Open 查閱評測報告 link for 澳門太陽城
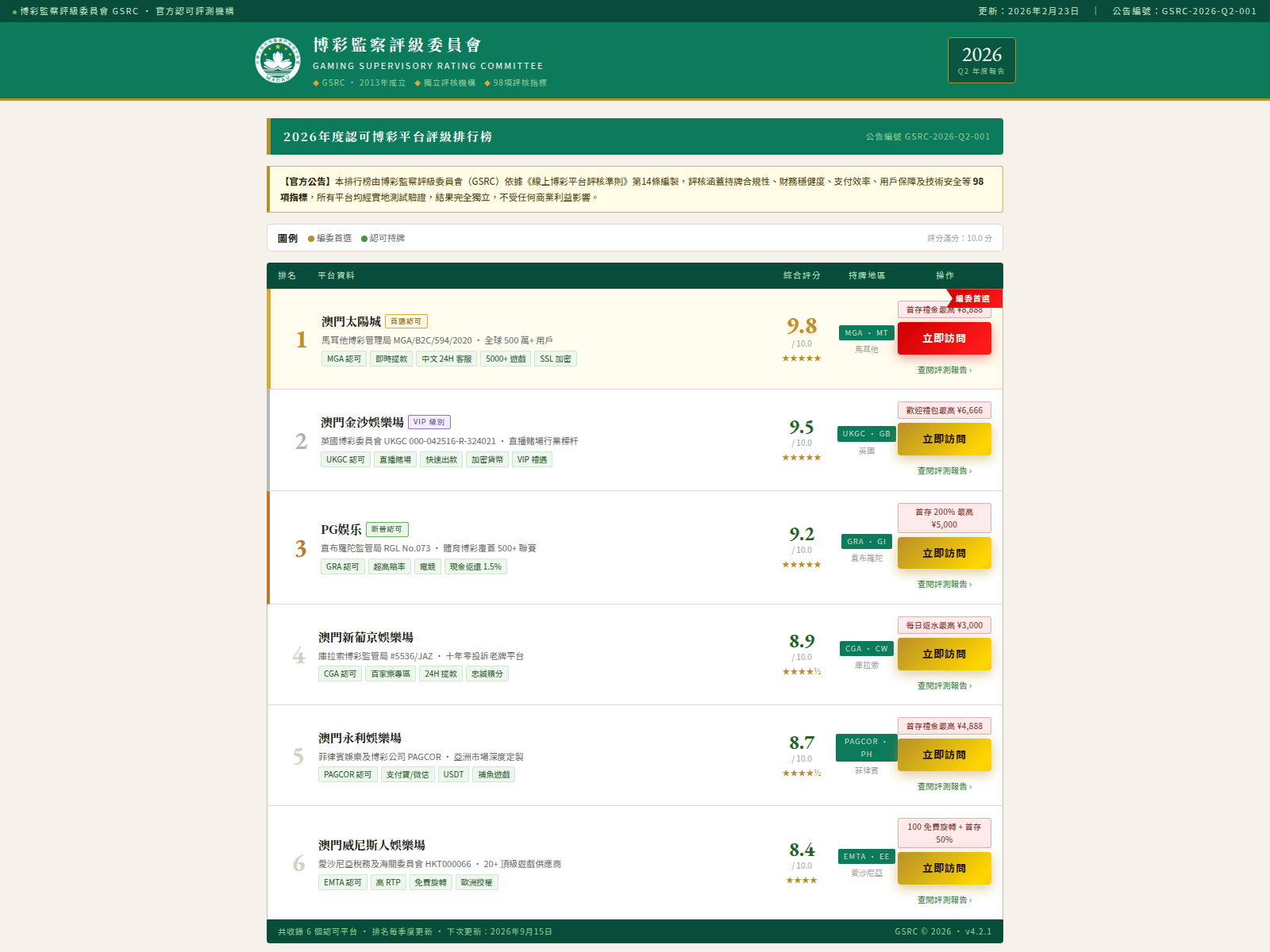This screenshot has width=1270, height=952. 944,370
